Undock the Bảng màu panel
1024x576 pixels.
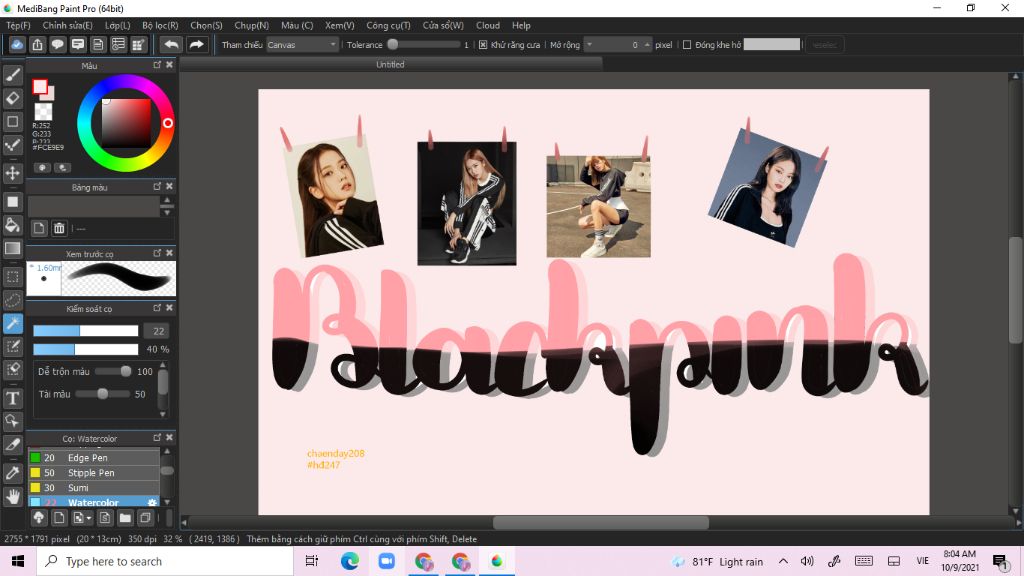coord(157,186)
